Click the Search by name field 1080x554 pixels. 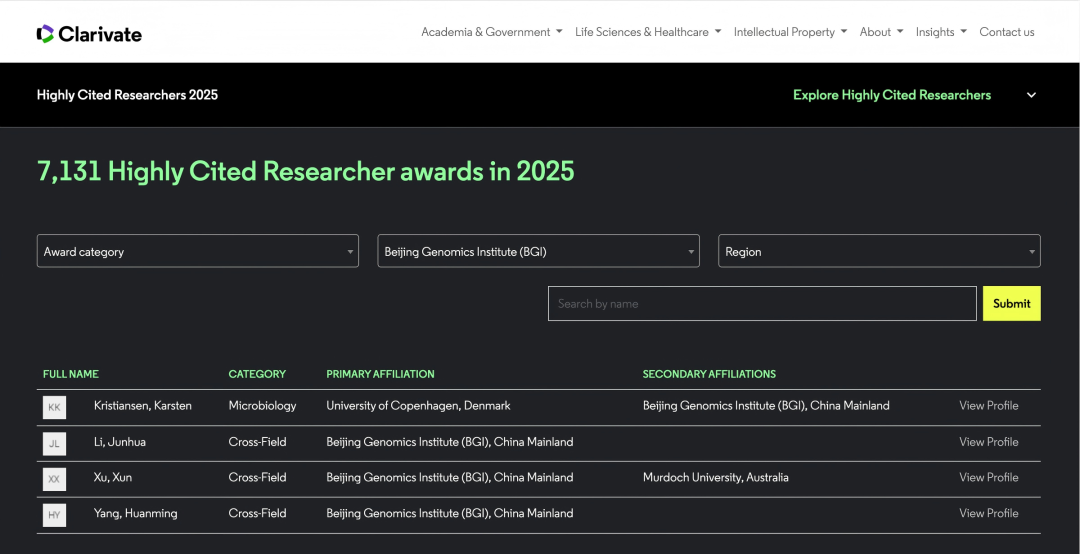[761, 304]
